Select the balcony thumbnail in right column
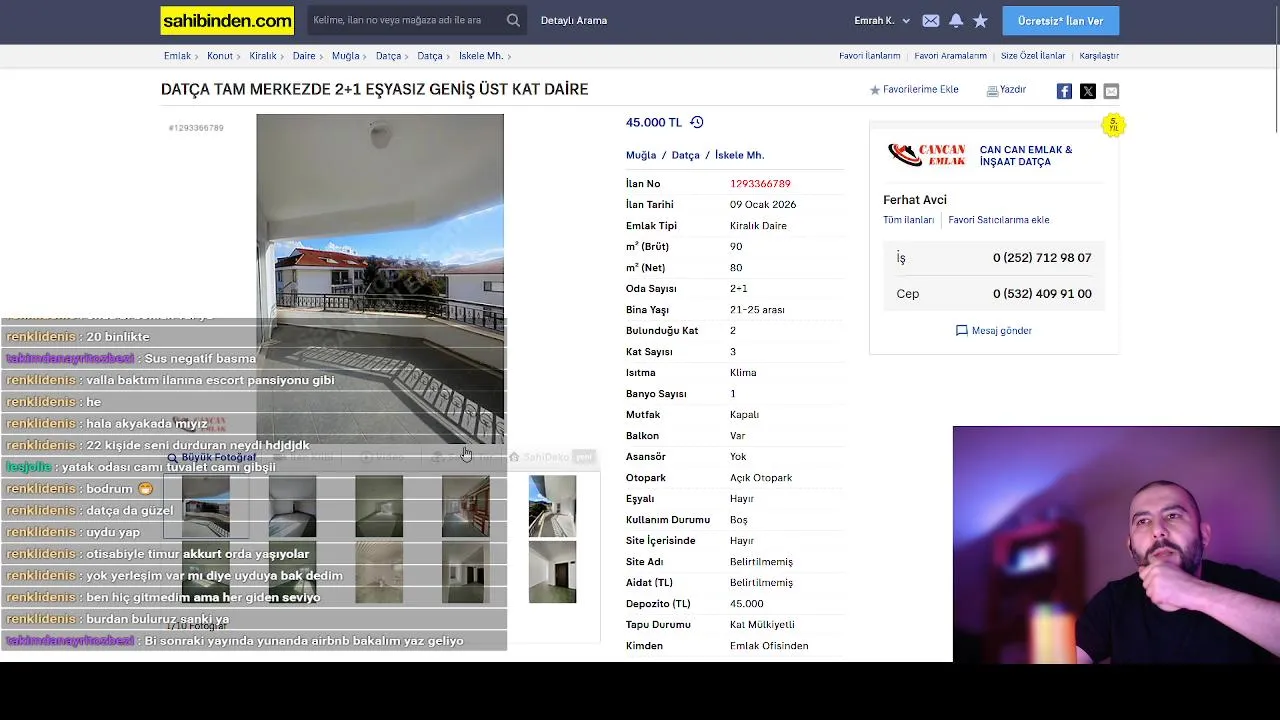The height and width of the screenshot is (720, 1280). [x=552, y=507]
